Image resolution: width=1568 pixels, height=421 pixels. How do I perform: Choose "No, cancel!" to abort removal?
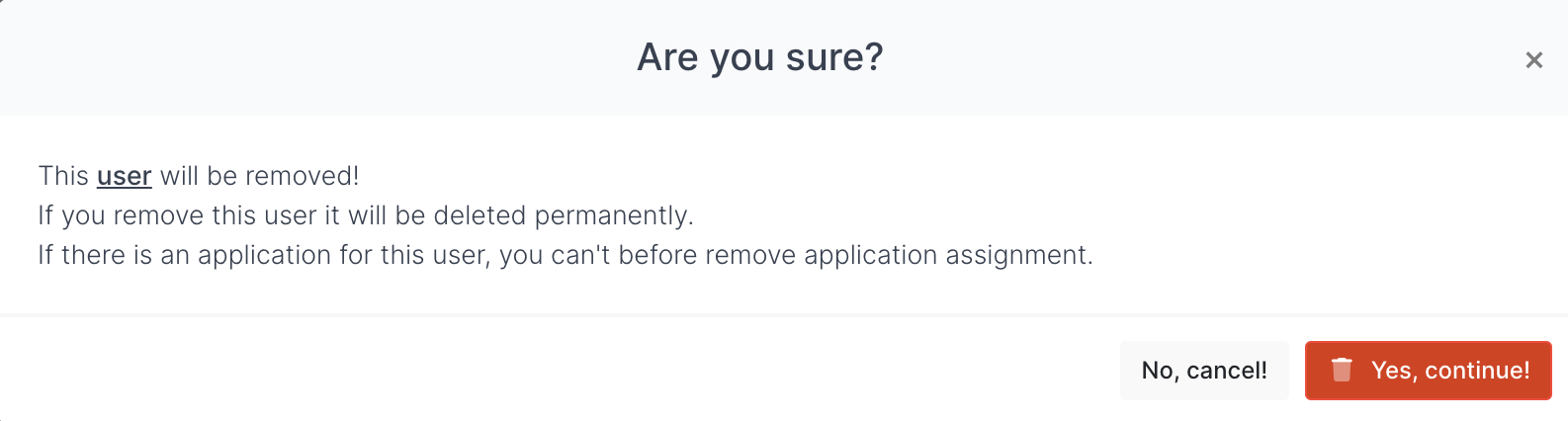(x=1203, y=371)
